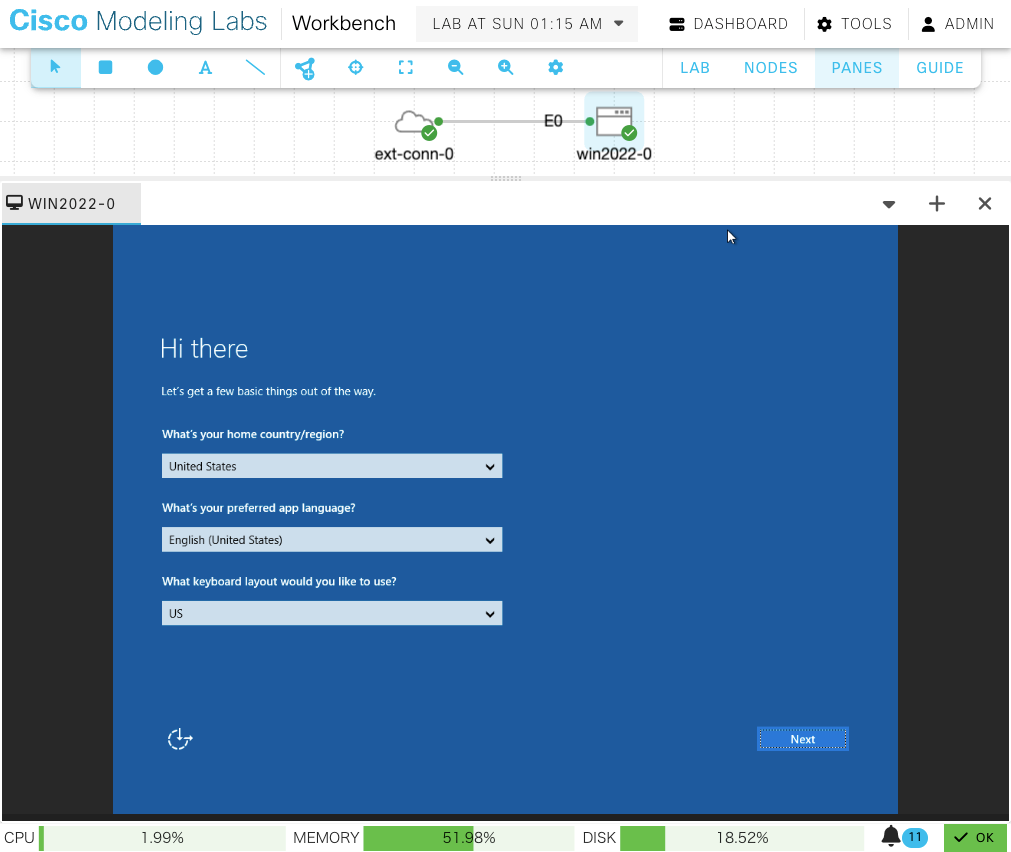Switch to the NODES tab
Image resolution: width=1011 pixels, height=852 pixels.
tap(771, 68)
